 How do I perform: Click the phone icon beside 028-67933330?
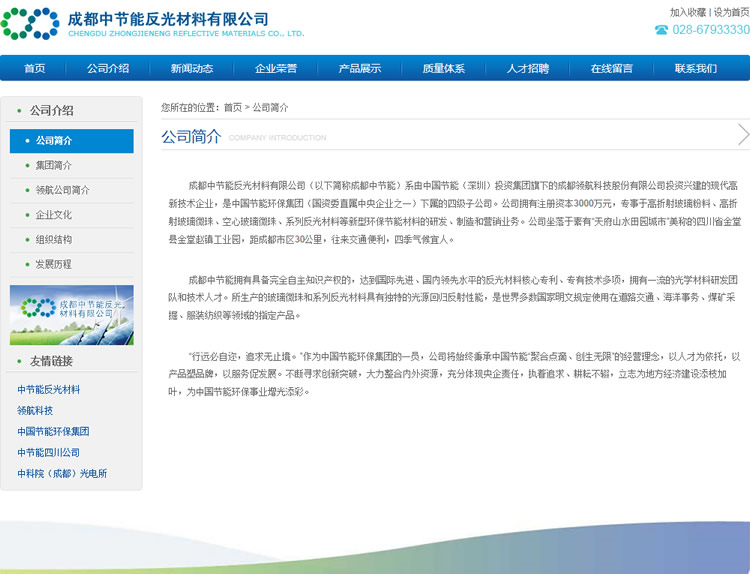661,30
